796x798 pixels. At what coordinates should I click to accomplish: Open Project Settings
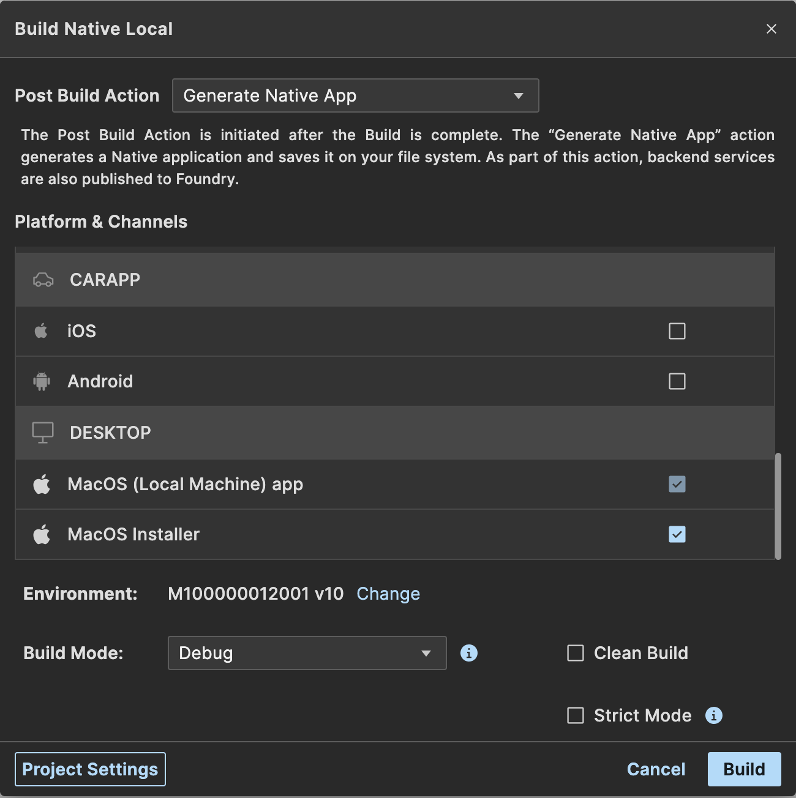point(90,769)
